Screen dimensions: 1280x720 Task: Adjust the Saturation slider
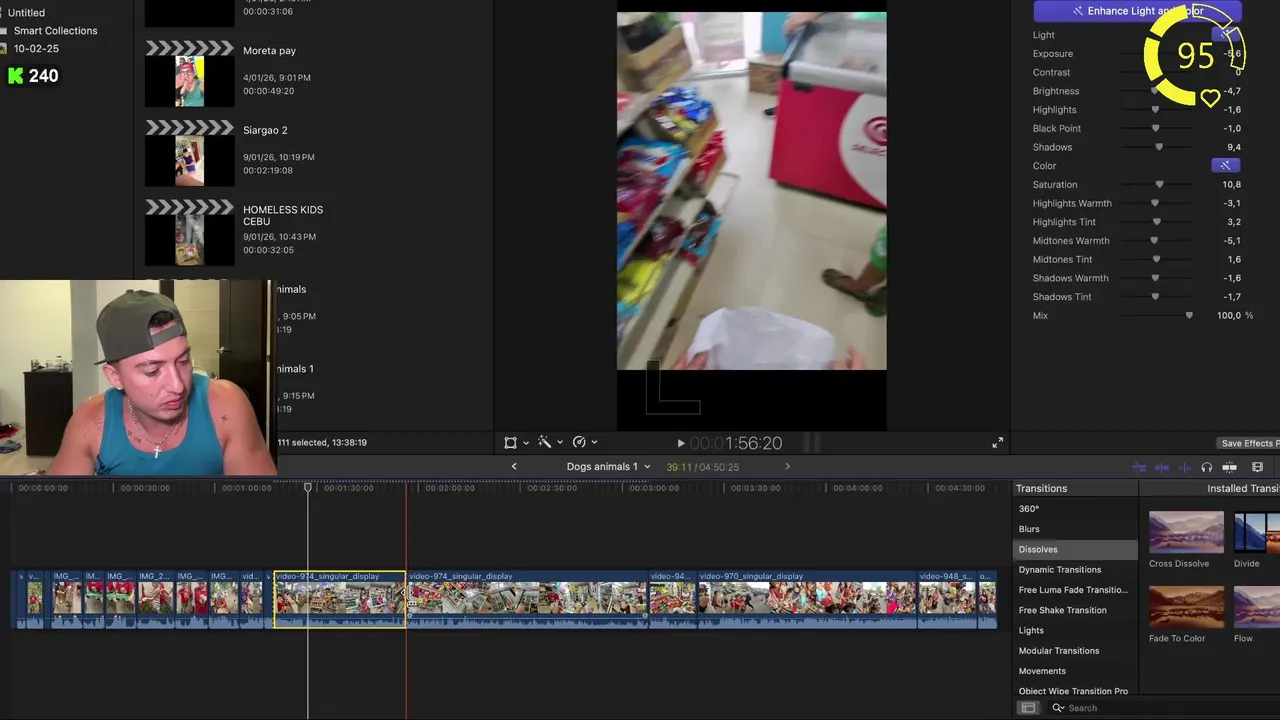tap(1159, 185)
